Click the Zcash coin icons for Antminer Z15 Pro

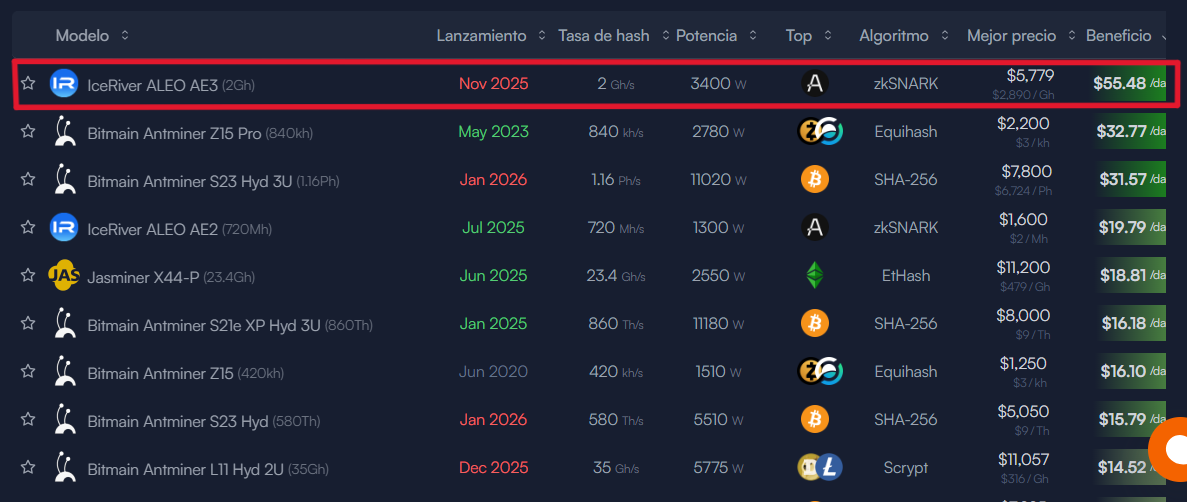point(820,132)
